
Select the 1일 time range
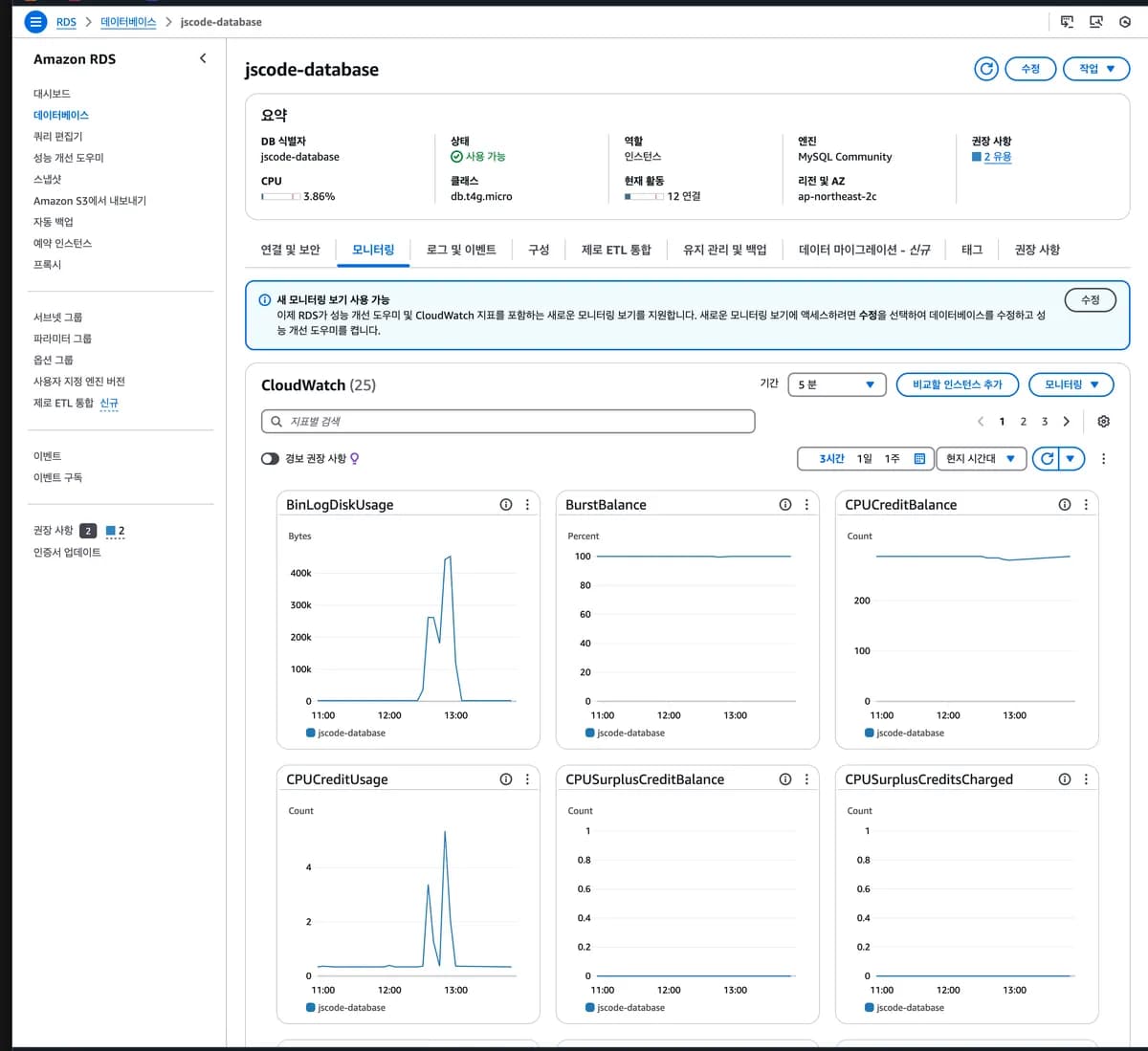pos(864,459)
